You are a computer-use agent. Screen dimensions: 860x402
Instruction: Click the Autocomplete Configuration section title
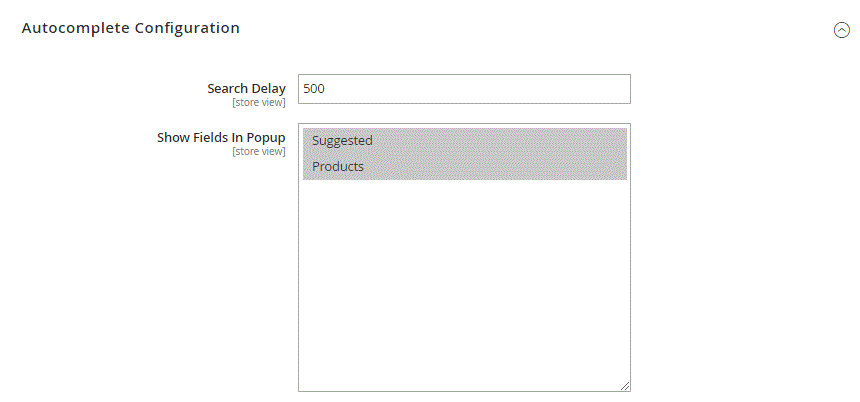coord(130,28)
